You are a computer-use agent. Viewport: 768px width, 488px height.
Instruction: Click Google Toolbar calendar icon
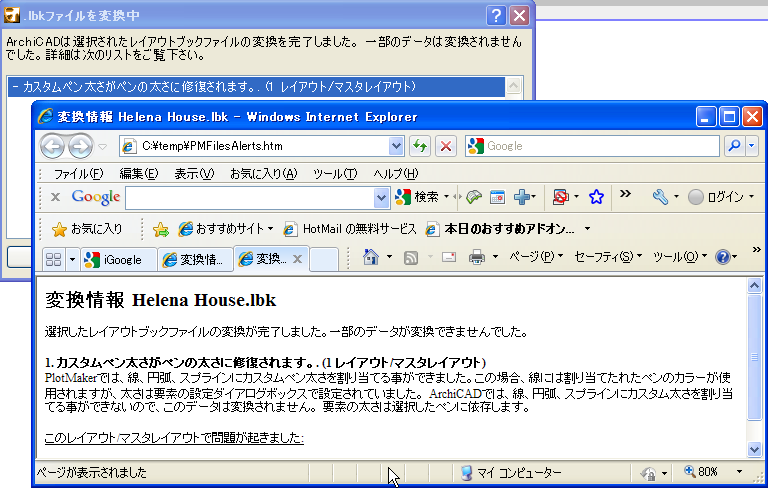click(x=497, y=197)
